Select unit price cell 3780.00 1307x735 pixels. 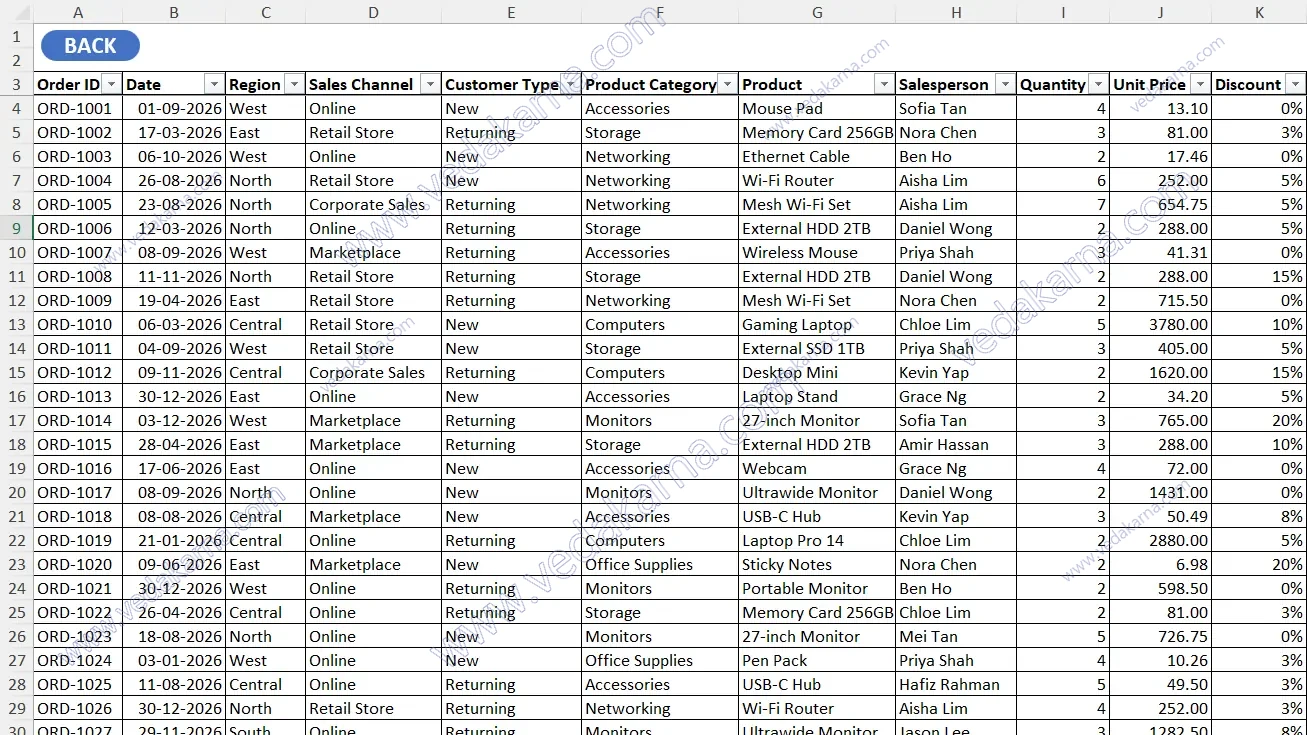pyautogui.click(x=1160, y=325)
